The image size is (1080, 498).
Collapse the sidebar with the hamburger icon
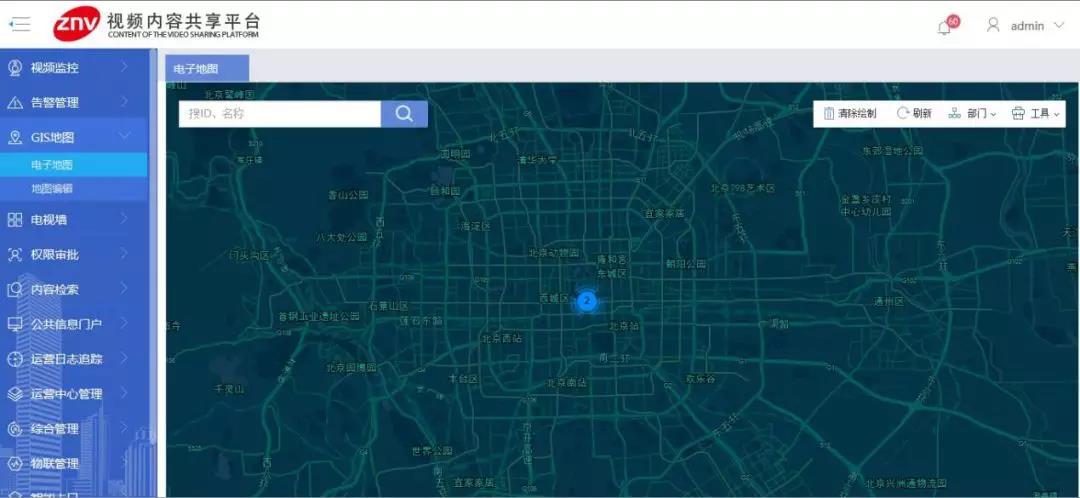(x=20, y=25)
